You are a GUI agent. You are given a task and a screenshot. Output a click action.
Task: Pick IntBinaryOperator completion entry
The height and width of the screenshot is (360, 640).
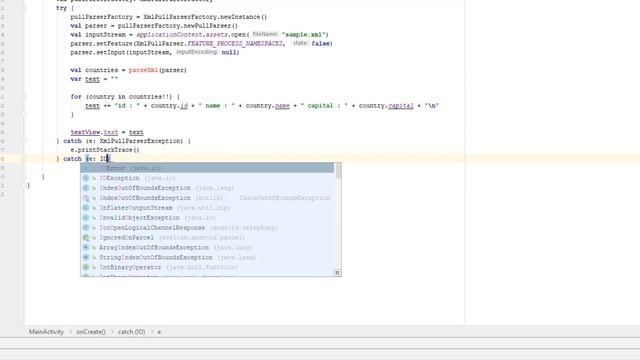[207, 267]
